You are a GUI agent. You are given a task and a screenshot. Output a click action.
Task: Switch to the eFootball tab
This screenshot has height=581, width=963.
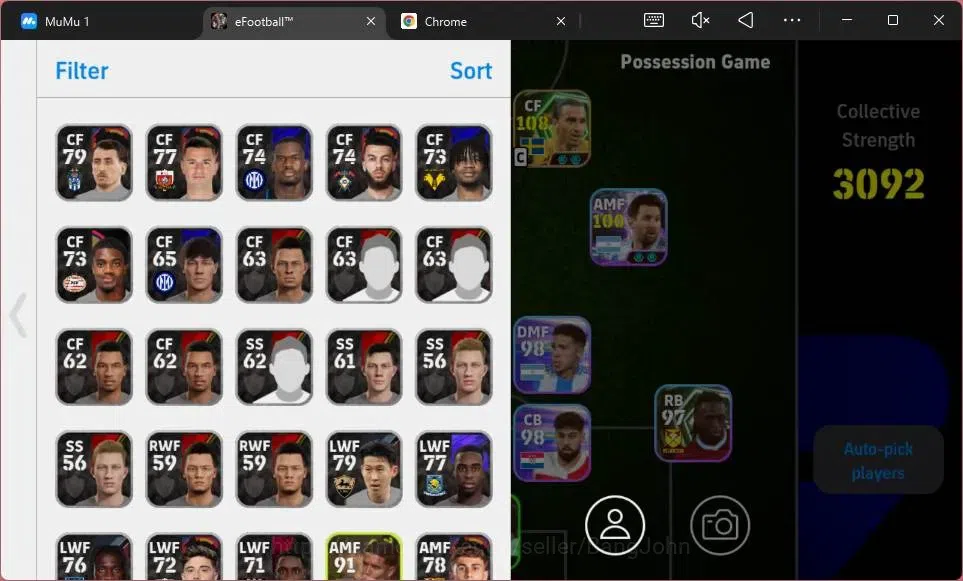click(x=294, y=21)
